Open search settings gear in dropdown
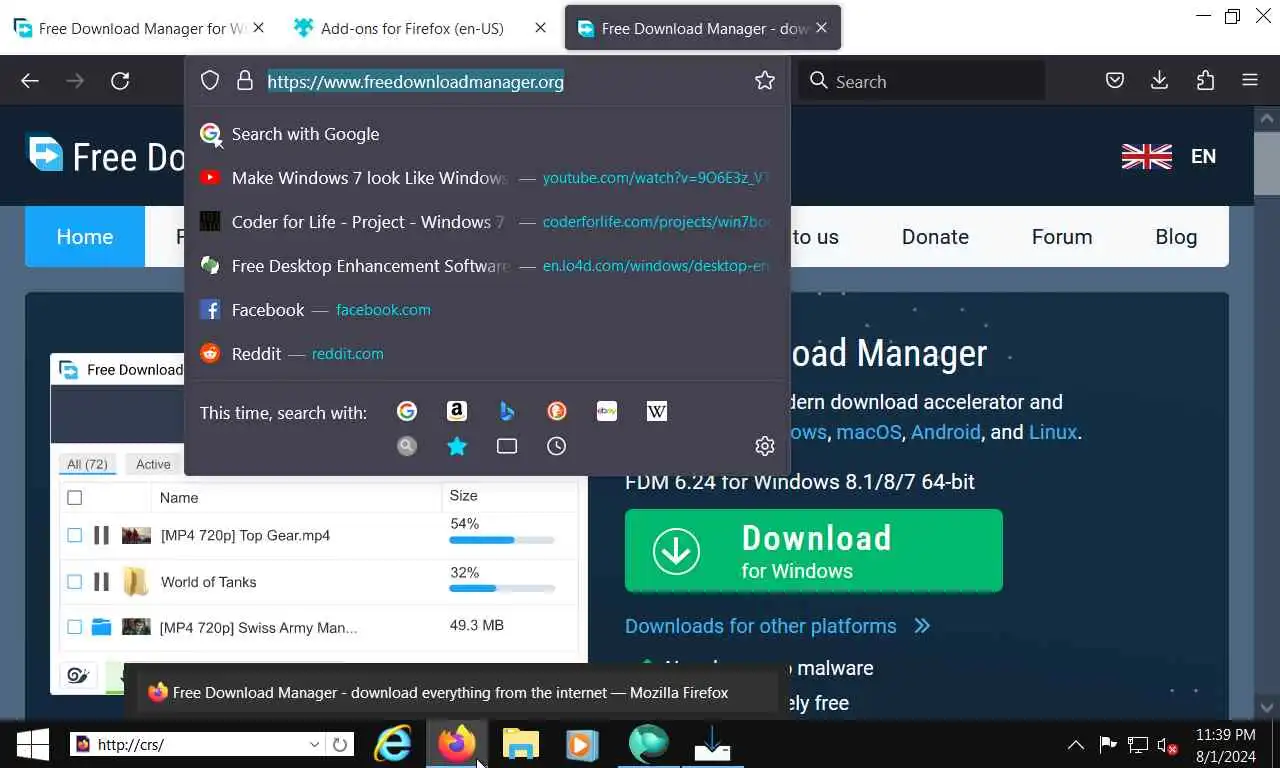 pos(765,446)
